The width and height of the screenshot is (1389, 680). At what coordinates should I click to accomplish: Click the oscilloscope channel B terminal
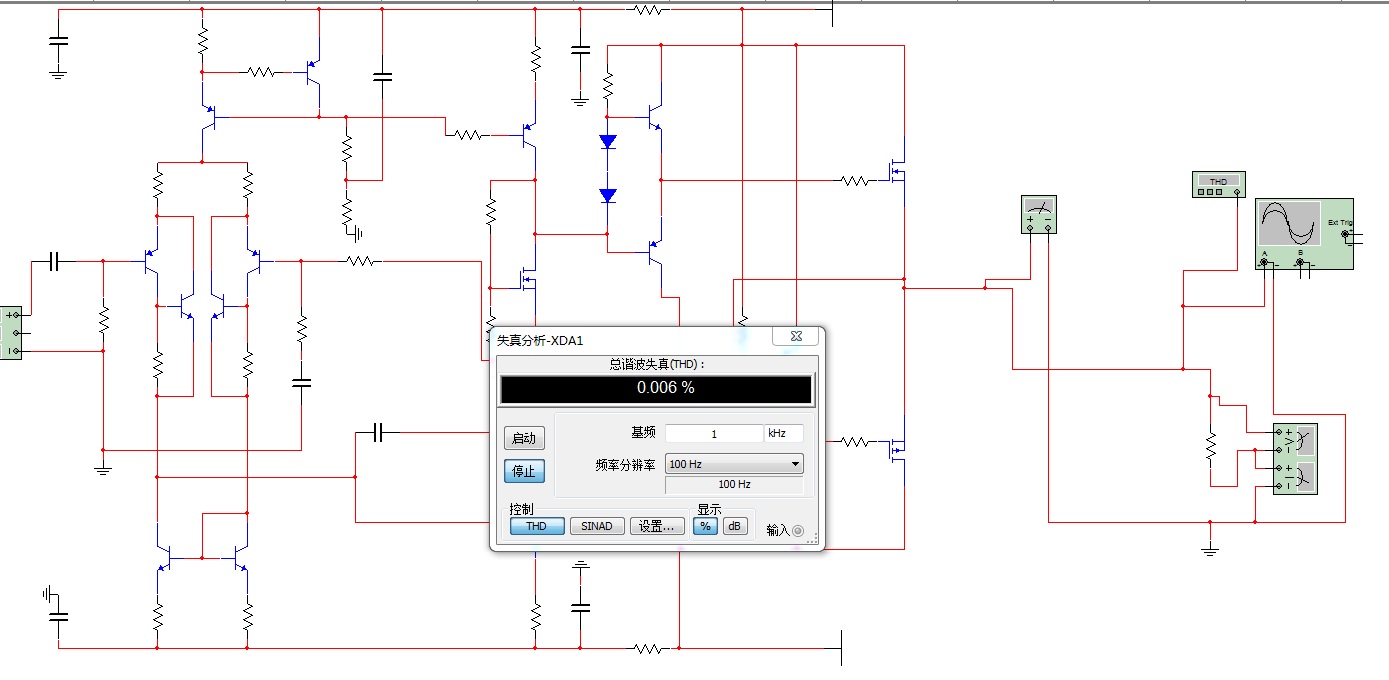[x=1300, y=262]
